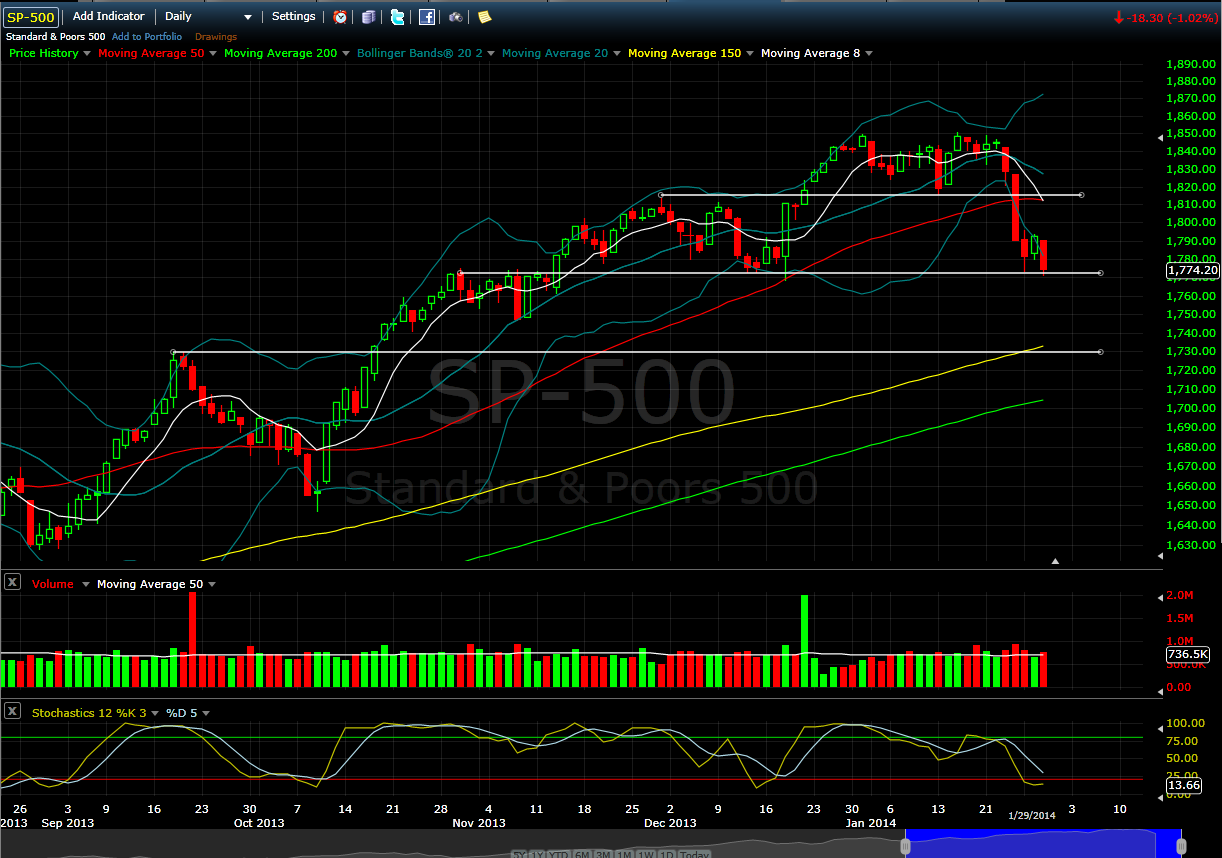Click the 1/29/2014 date label
This screenshot has width=1222, height=858.
(1031, 817)
